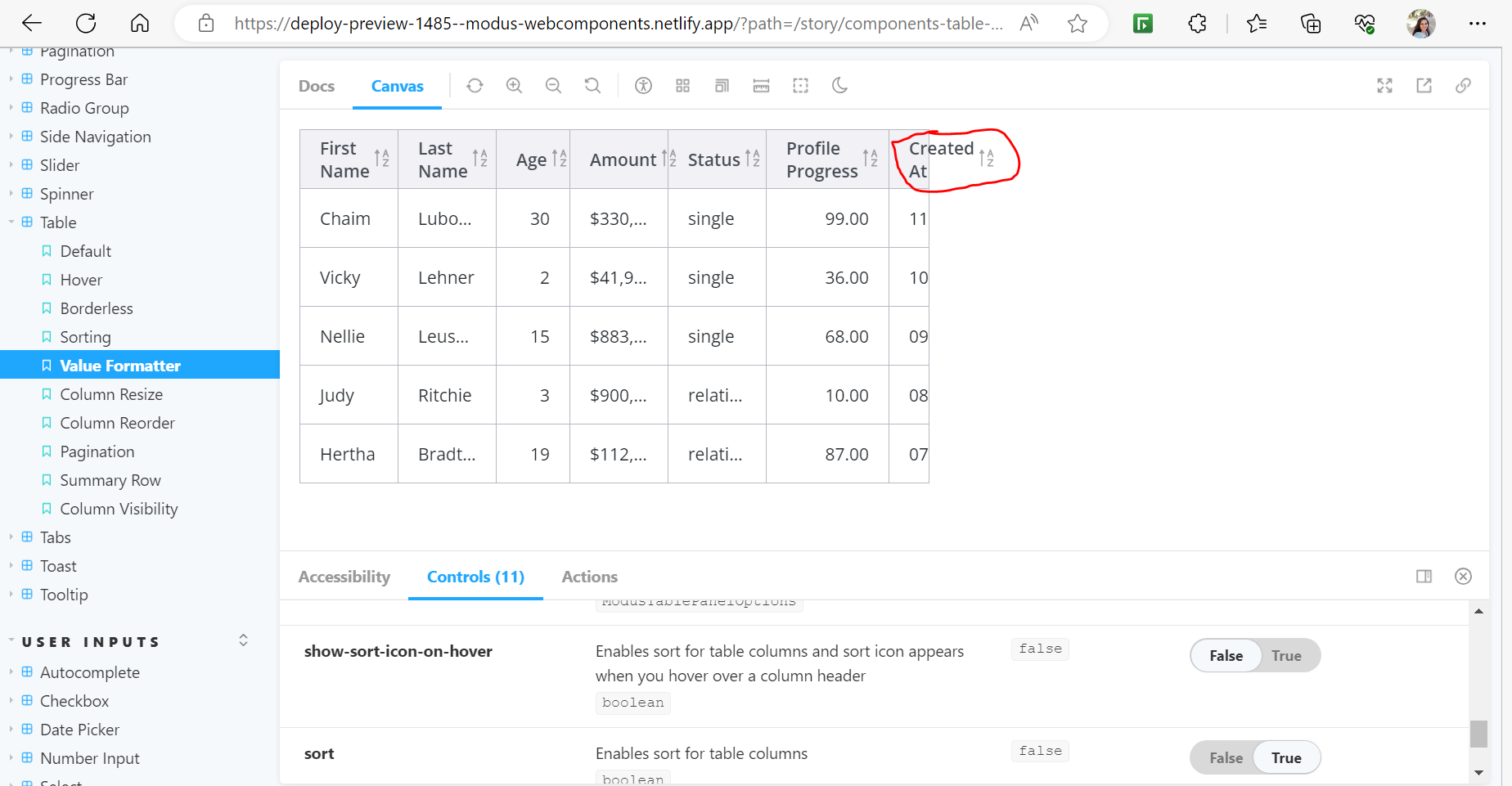Open the Summary Row story
Image resolution: width=1512 pixels, height=786 pixels.
(110, 479)
